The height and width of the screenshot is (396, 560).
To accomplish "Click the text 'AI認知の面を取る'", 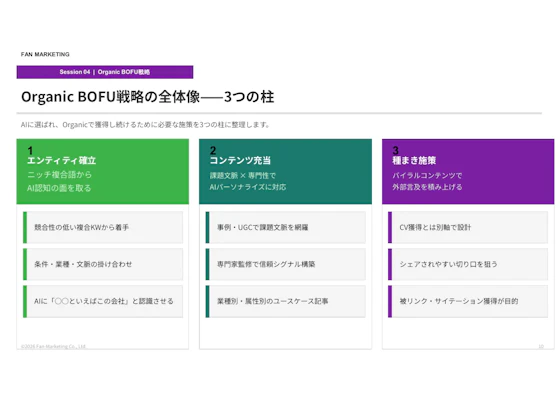I will click(x=59, y=188).
